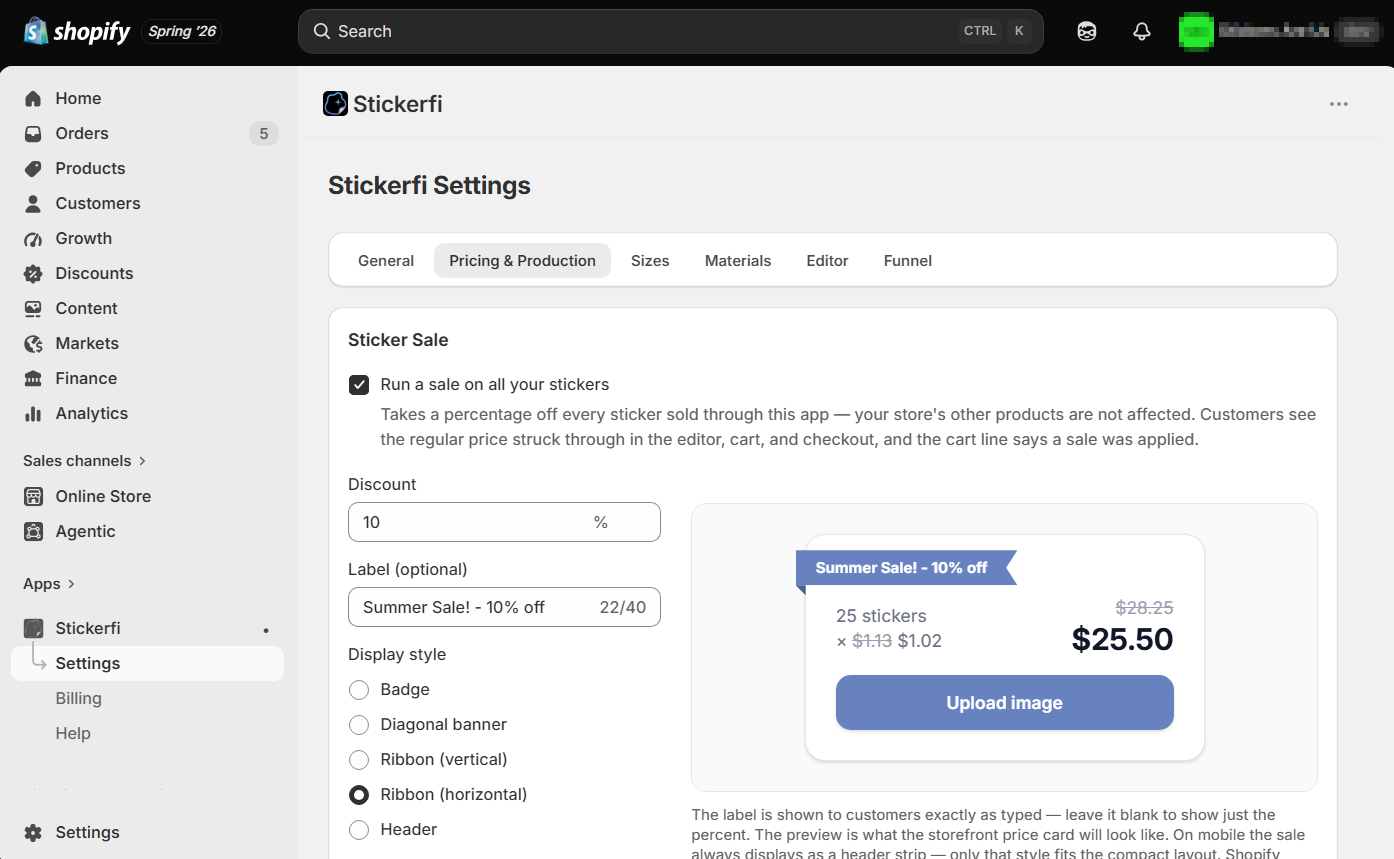This screenshot has height=859, width=1394.
Task: Switch to the Materials tab
Action: click(x=738, y=261)
